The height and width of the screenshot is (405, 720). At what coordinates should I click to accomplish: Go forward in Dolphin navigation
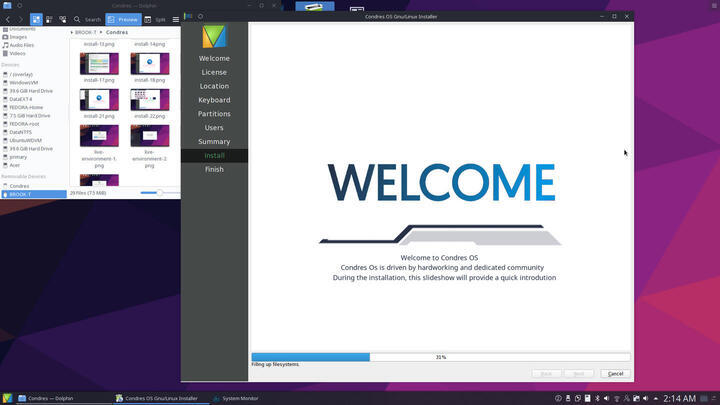20,19
